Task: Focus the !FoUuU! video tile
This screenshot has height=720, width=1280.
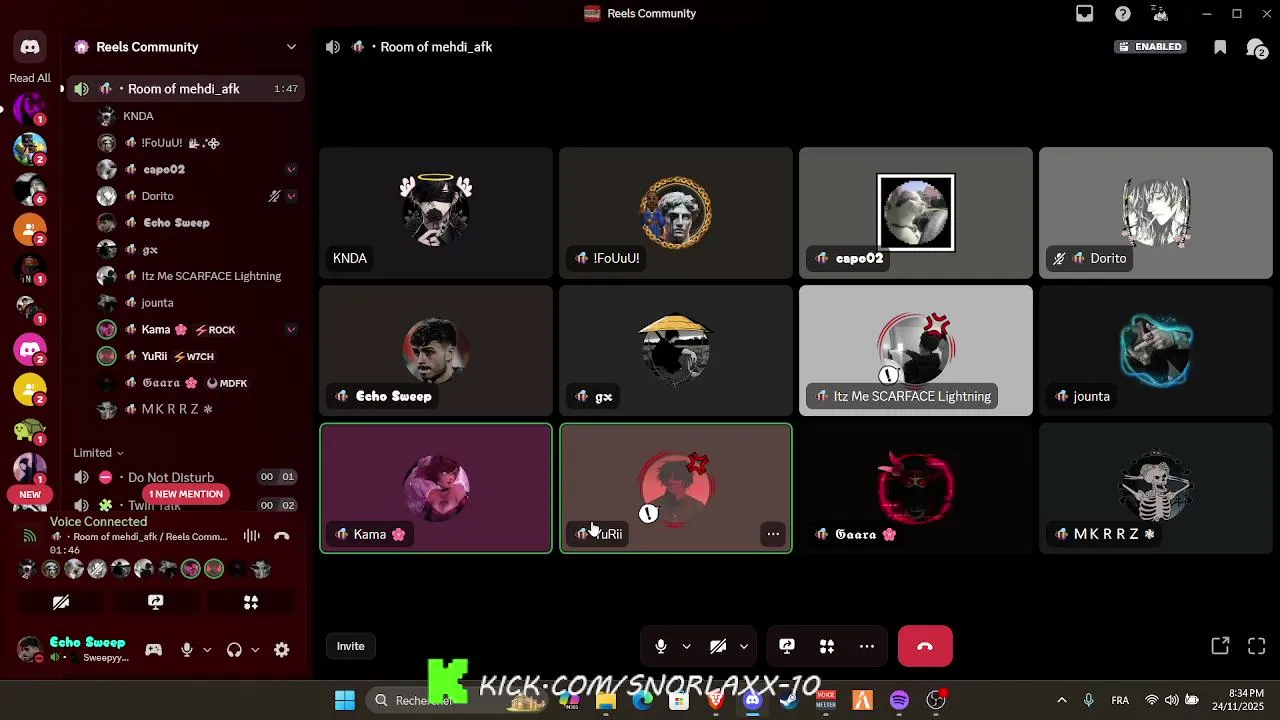Action: click(x=676, y=212)
